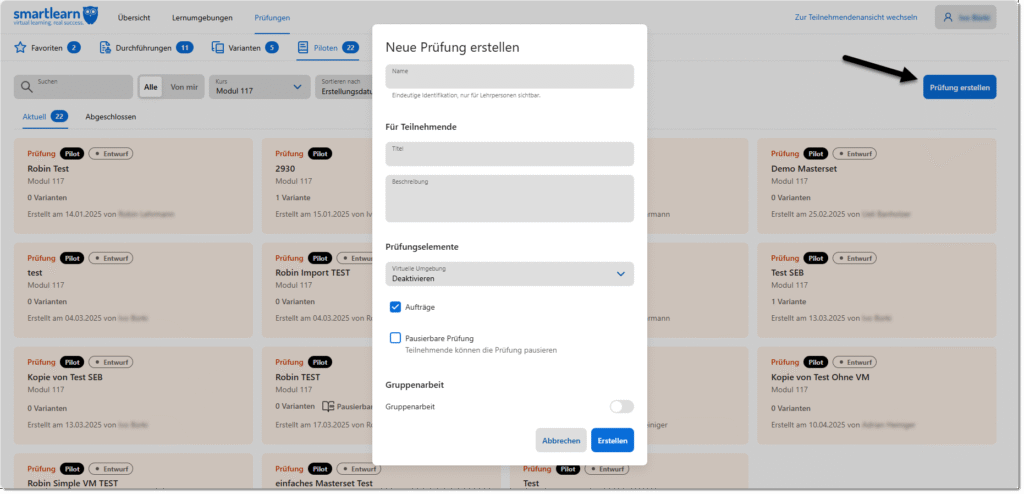Click the search magnifier icon
The image size is (1024, 494).
click(26, 87)
